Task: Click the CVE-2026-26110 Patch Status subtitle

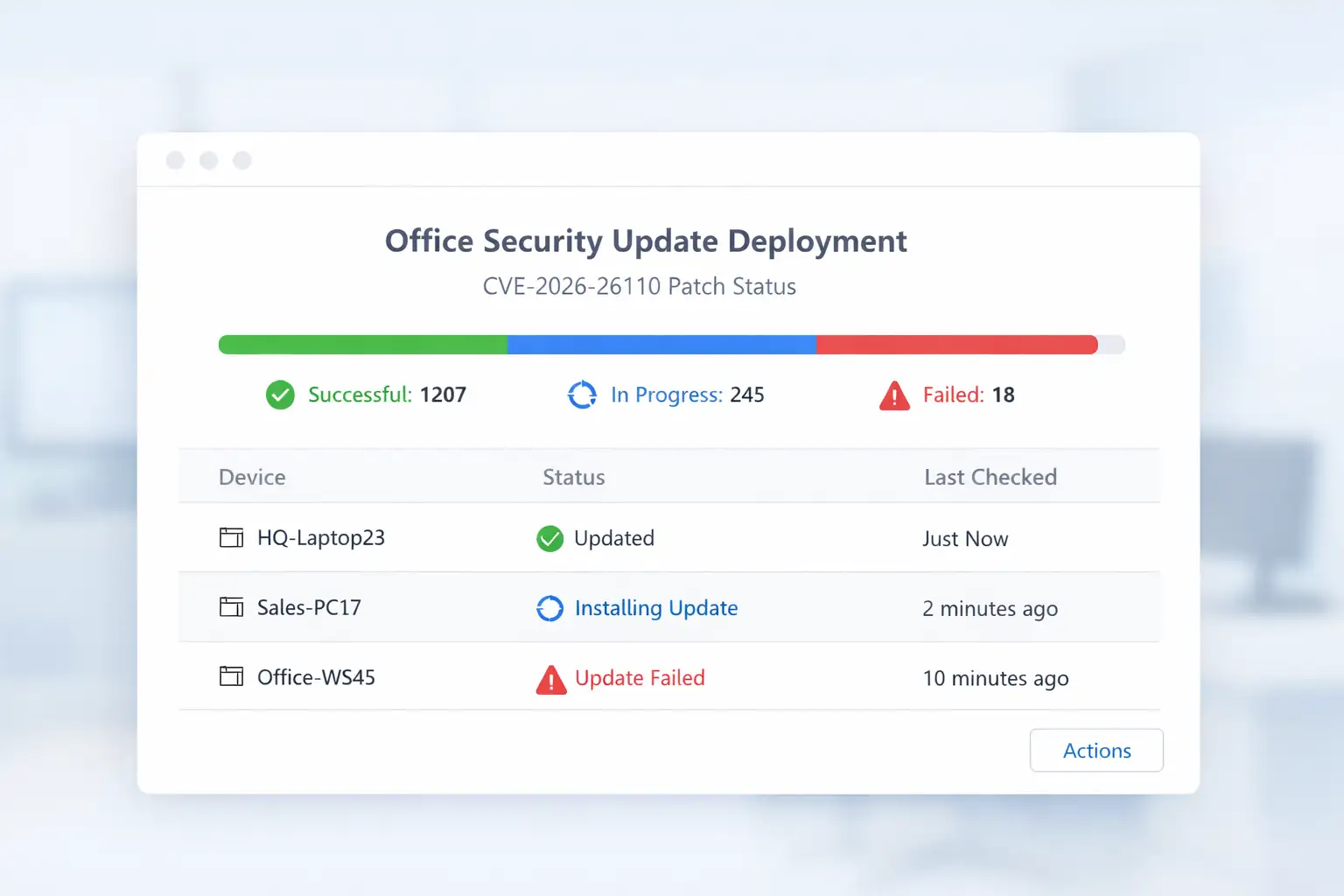Action: coord(640,286)
